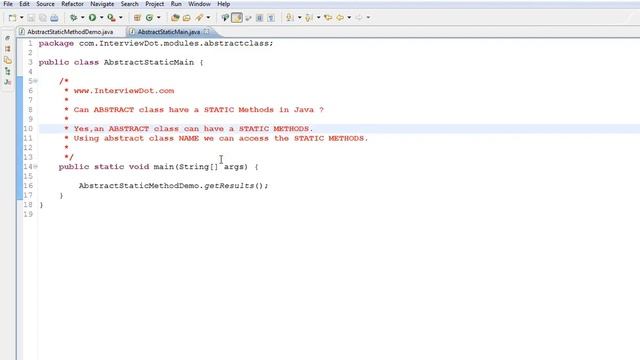Collapse the comment fold at line 5
This screenshot has width=640, height=360.
[x=36, y=81]
